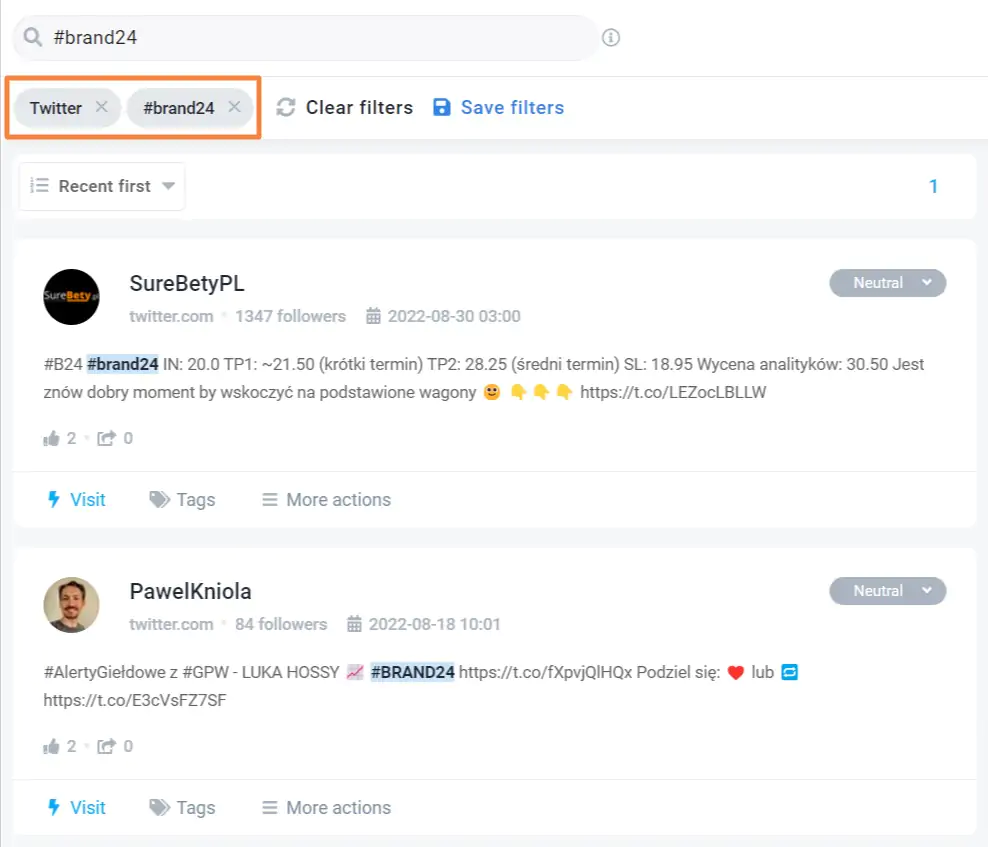Click Clear filters
This screenshot has width=988, height=847.
point(359,107)
